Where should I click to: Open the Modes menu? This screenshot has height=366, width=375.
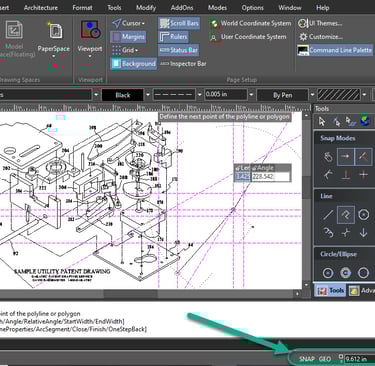click(217, 7)
